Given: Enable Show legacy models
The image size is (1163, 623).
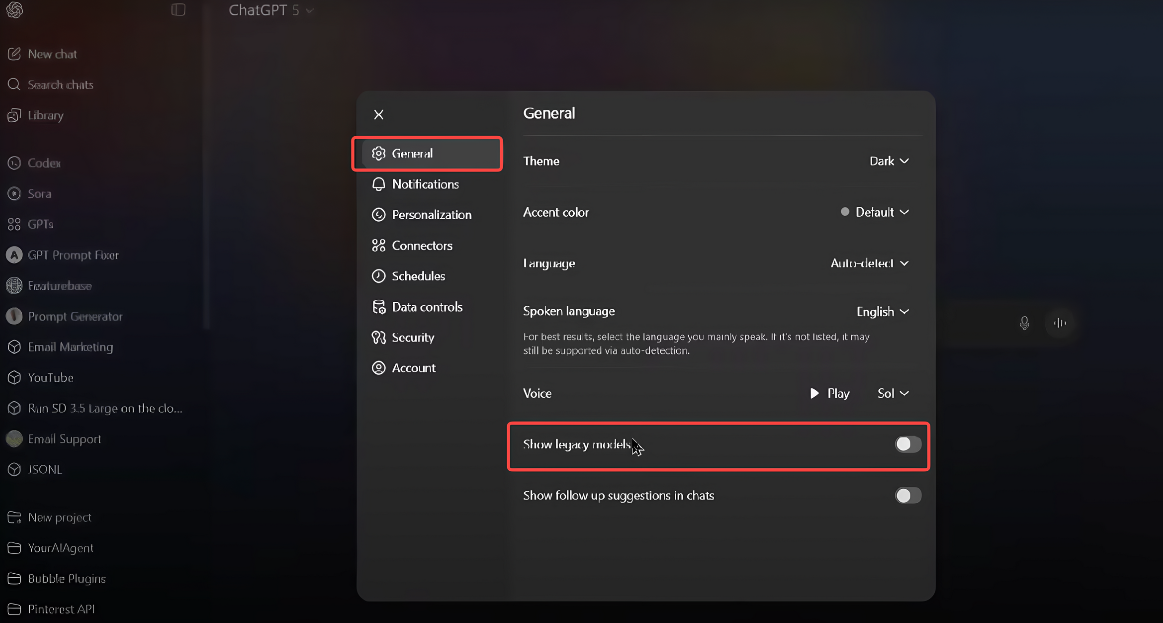Looking at the screenshot, I should click(x=907, y=444).
